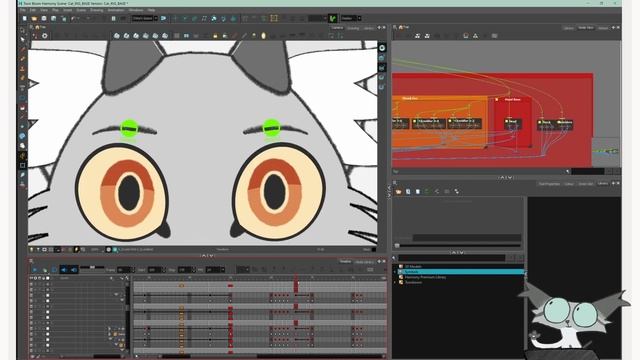This screenshot has width=640, height=360.
Task: Click the share icon in Library toolbar
Action: pos(437,191)
